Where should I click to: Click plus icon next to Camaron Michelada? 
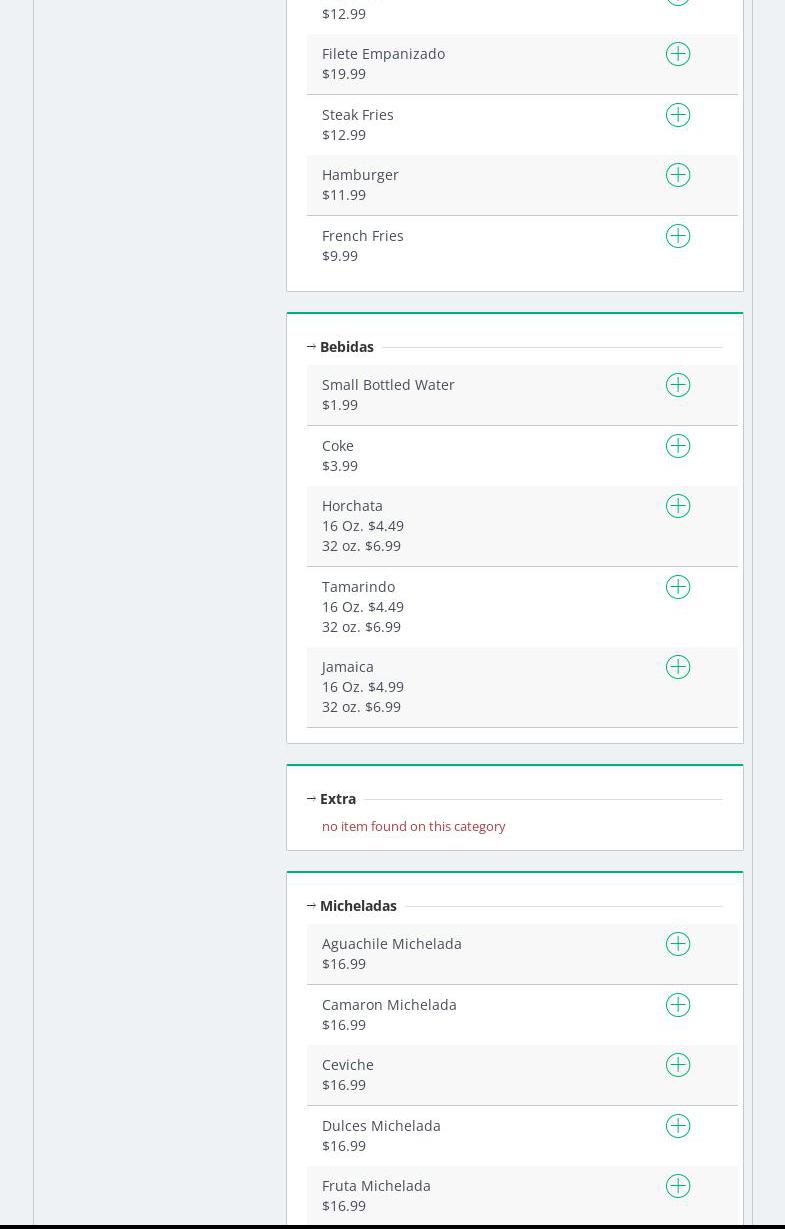click(x=678, y=1005)
